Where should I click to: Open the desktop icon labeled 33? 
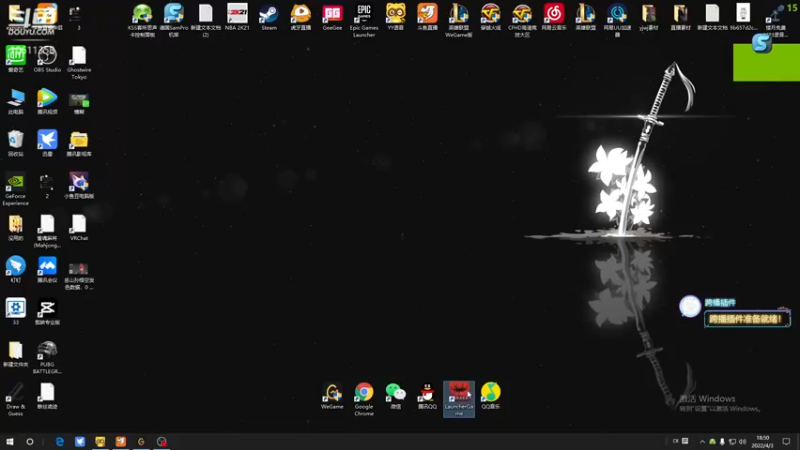(x=15, y=312)
